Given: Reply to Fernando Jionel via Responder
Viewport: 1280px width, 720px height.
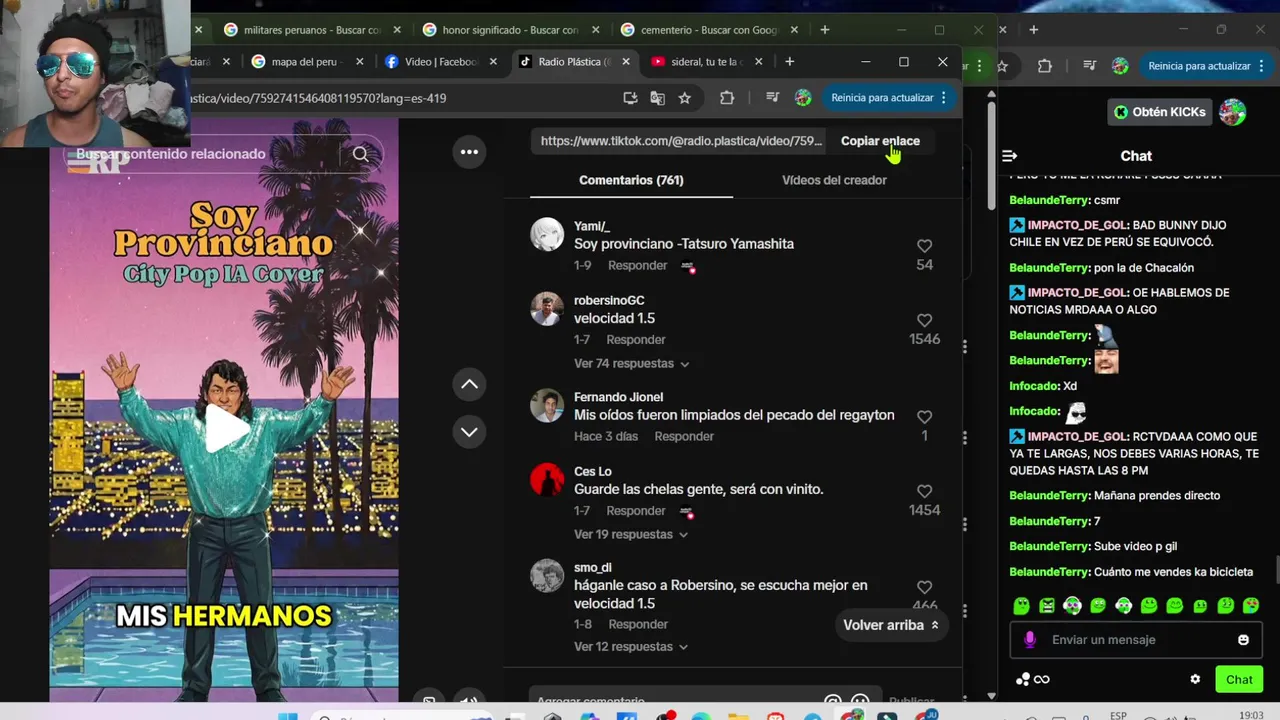Looking at the screenshot, I should (x=684, y=436).
